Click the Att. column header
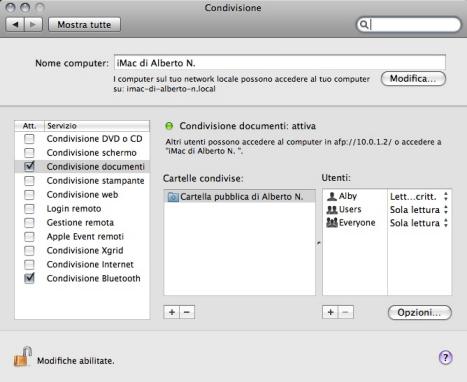The height and width of the screenshot is (382, 467). [x=29, y=126]
